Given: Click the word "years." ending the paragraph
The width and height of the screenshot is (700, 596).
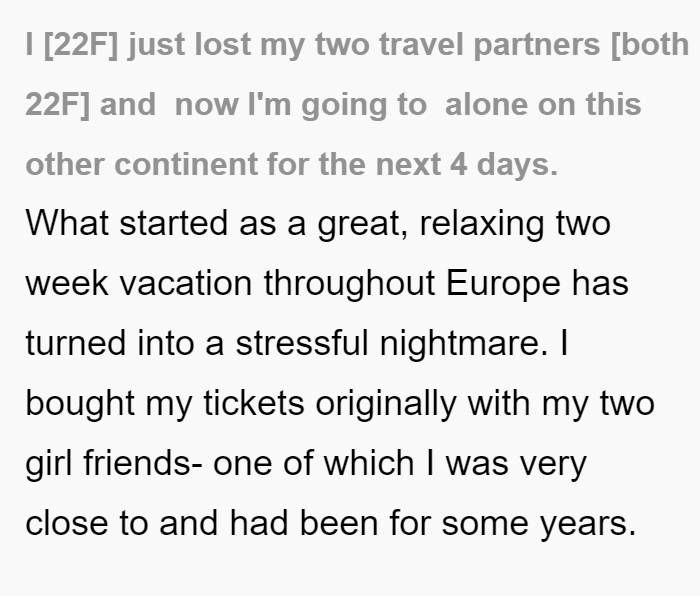Looking at the screenshot, I should click(x=588, y=524).
